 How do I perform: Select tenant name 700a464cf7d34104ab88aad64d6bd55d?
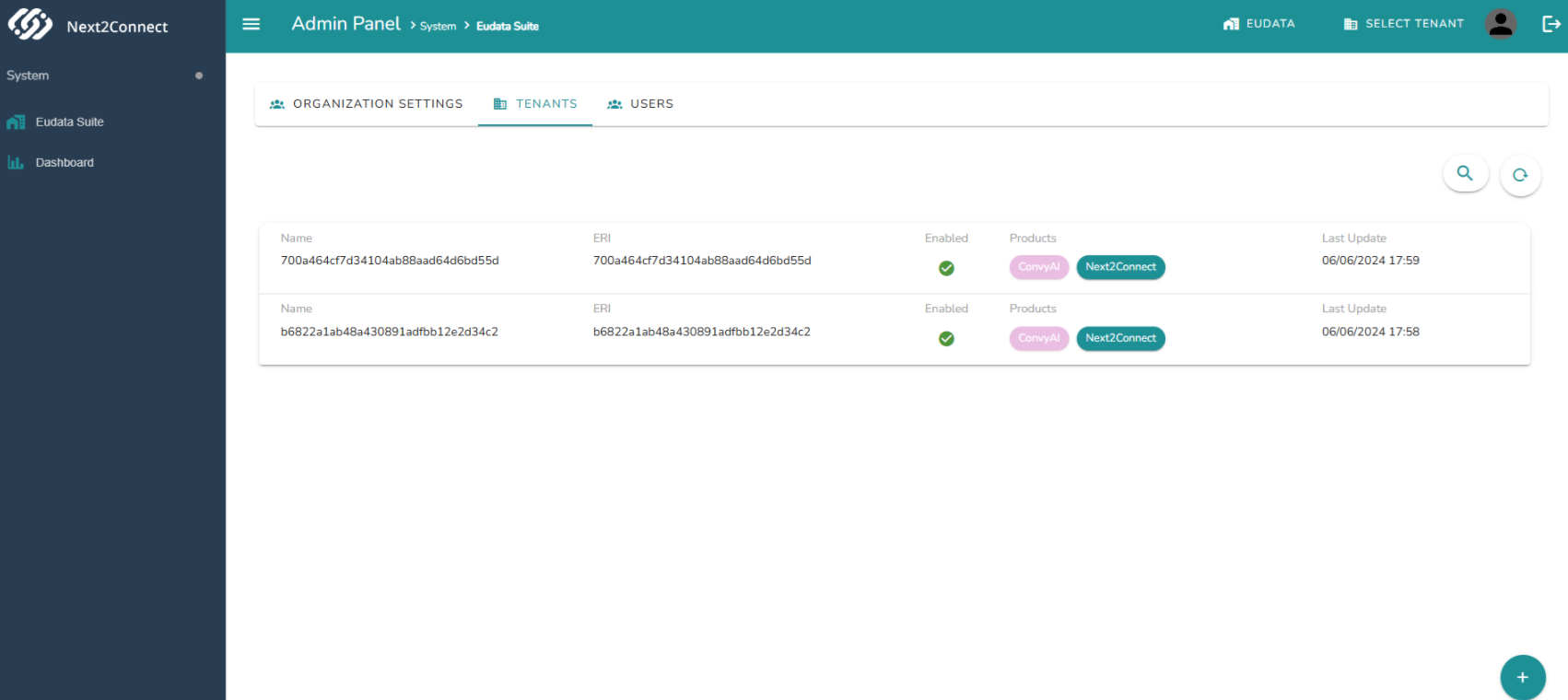pos(390,261)
